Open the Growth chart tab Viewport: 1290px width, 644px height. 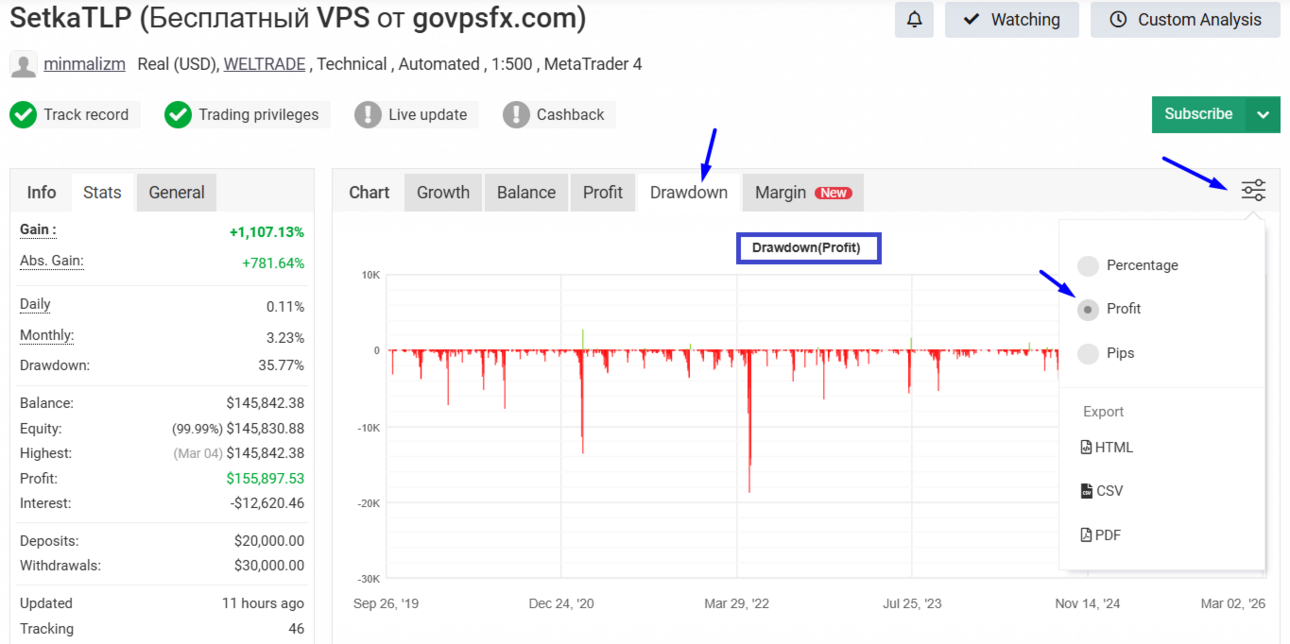[x=443, y=193]
